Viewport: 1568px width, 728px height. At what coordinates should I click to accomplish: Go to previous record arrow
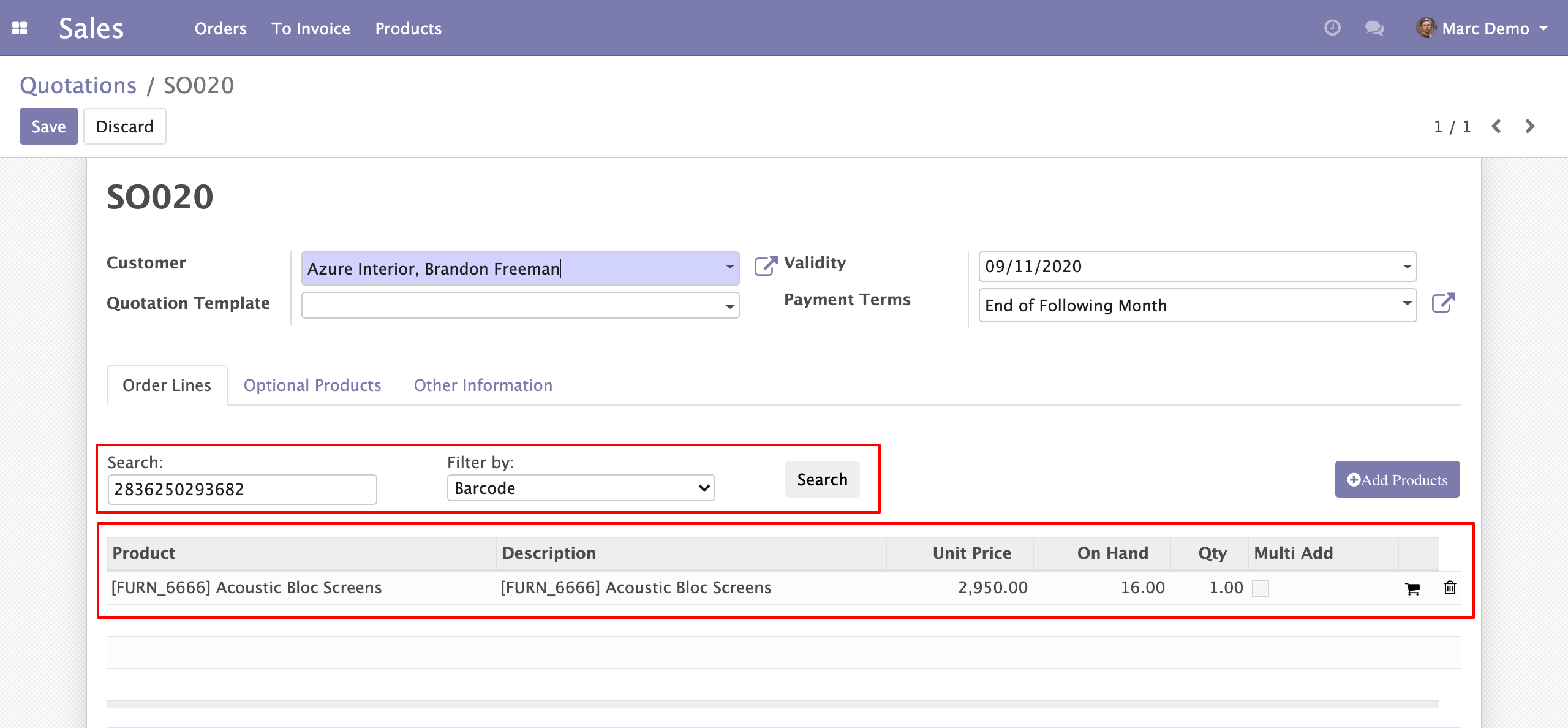coord(1496,126)
